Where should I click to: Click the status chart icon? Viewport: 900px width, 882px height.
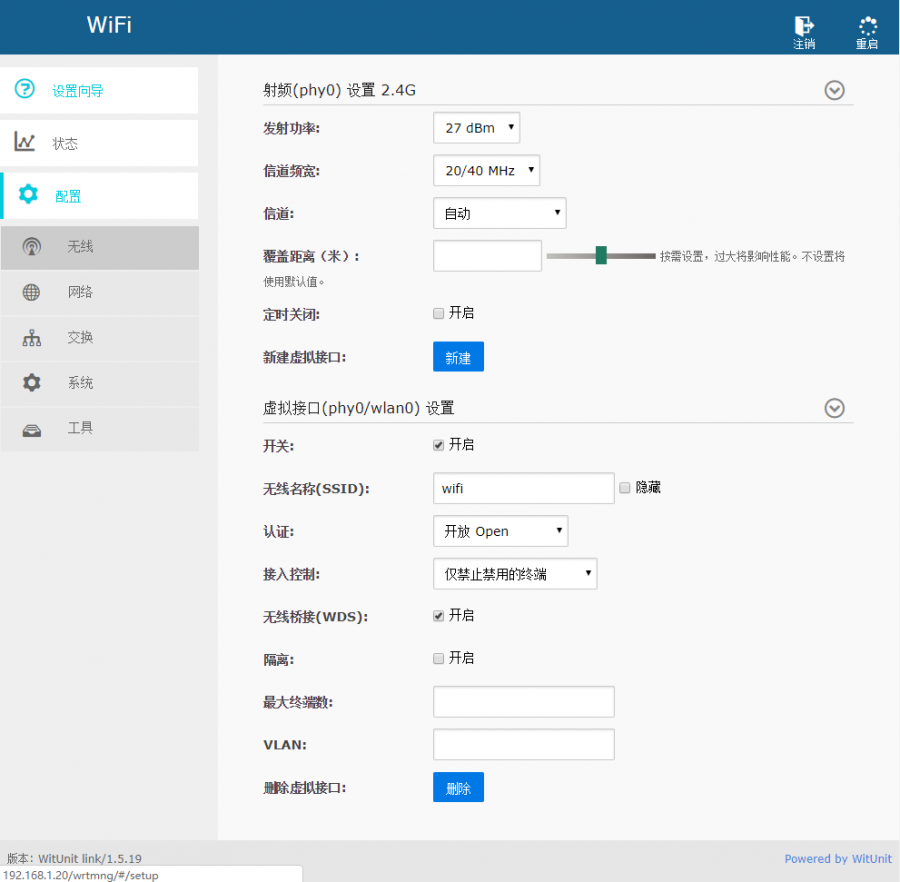tap(25, 142)
